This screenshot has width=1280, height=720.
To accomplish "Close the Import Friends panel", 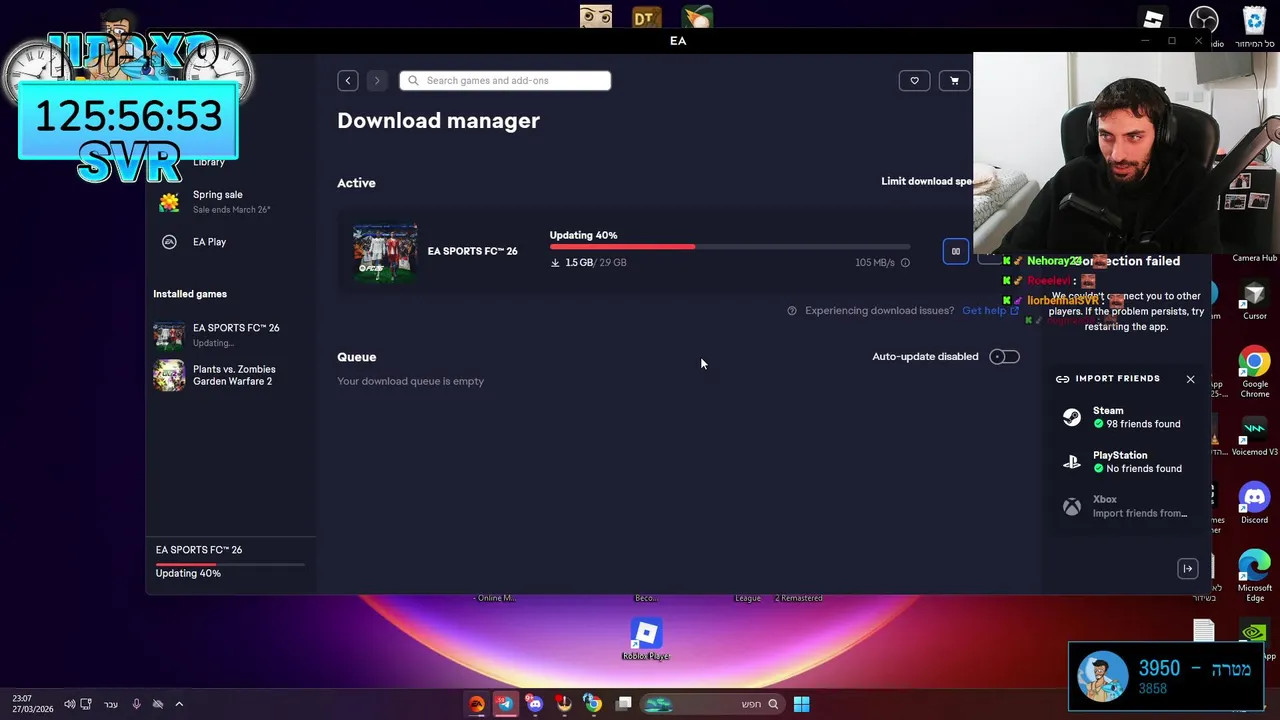I will 1190,379.
